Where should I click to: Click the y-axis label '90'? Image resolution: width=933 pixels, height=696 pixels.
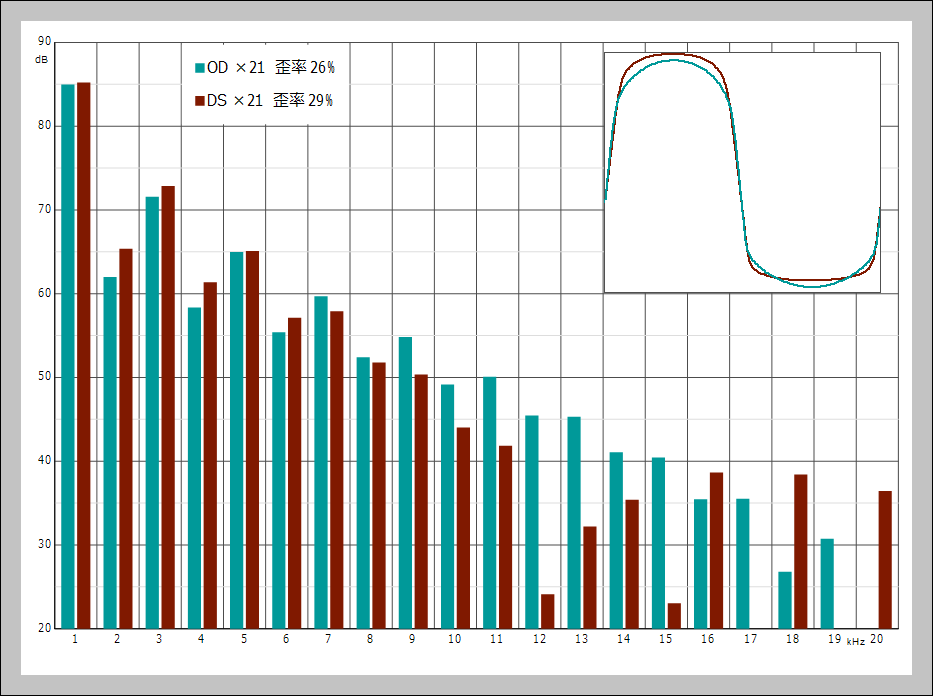click(x=45, y=41)
